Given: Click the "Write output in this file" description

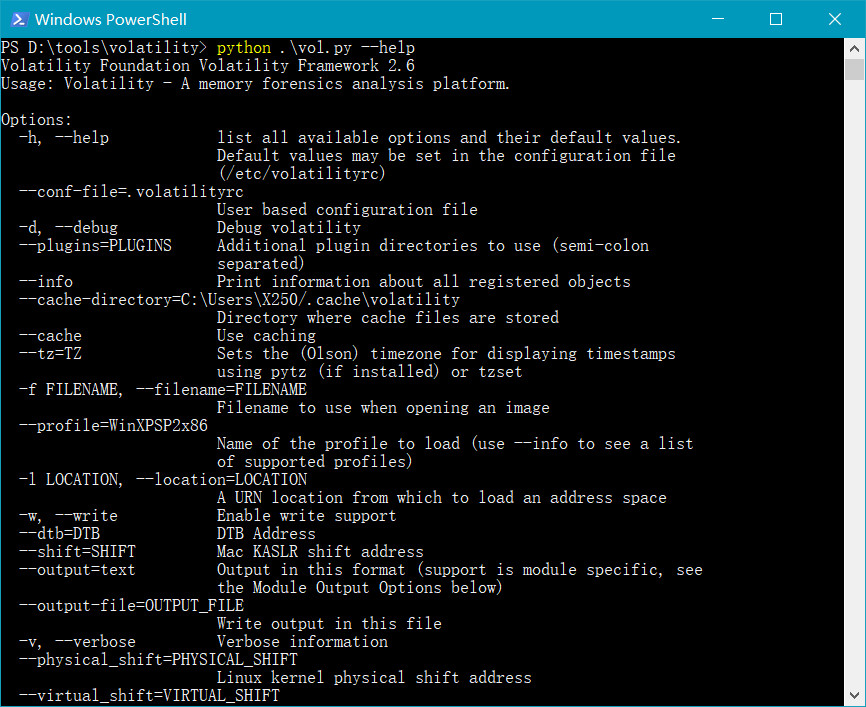Looking at the screenshot, I should point(329,624).
